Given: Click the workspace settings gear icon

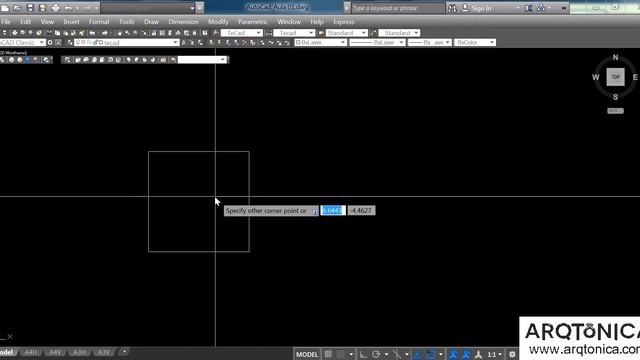Looking at the screenshot, I should point(50,42).
